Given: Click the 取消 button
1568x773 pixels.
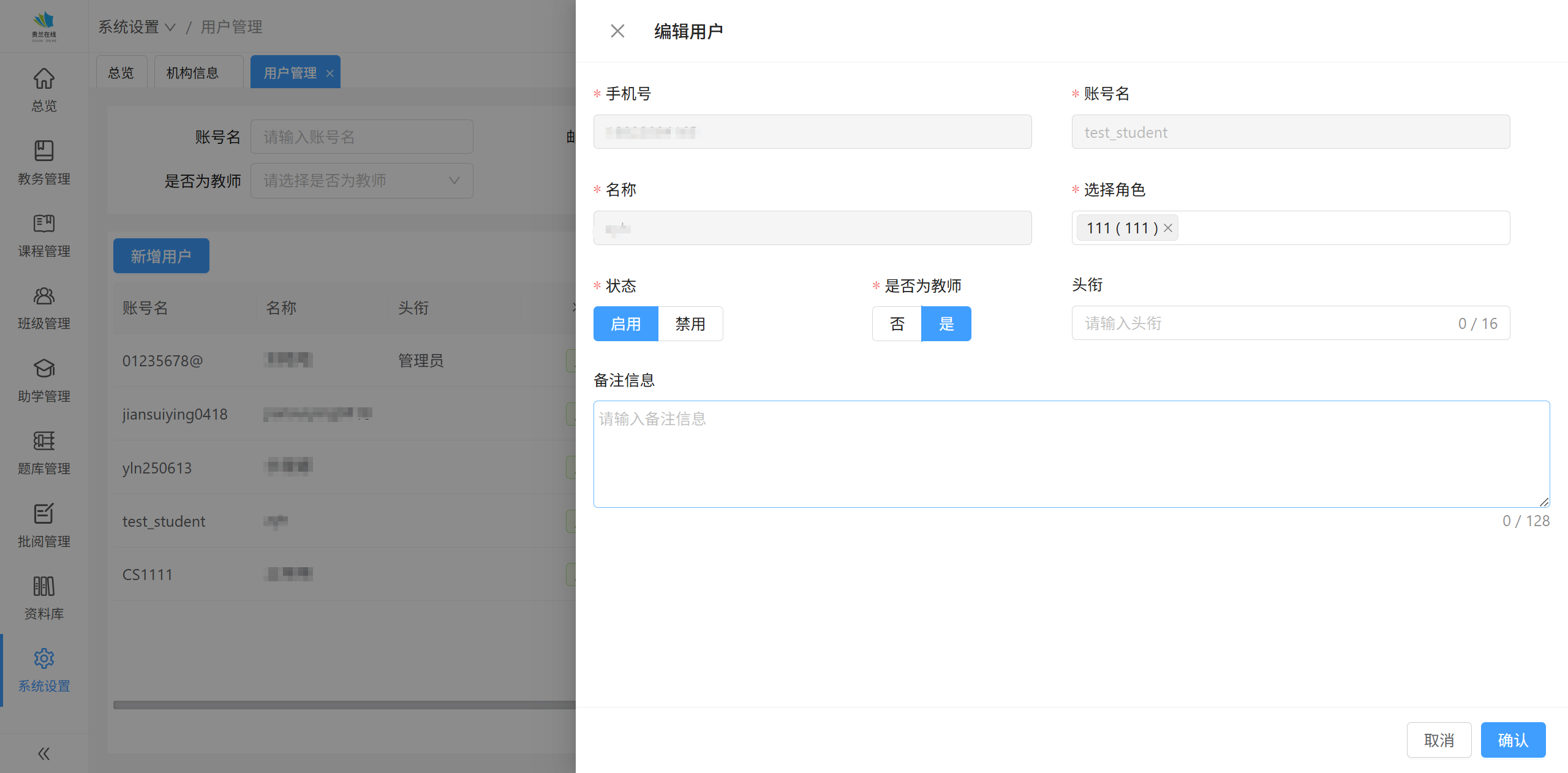Looking at the screenshot, I should (x=1439, y=740).
